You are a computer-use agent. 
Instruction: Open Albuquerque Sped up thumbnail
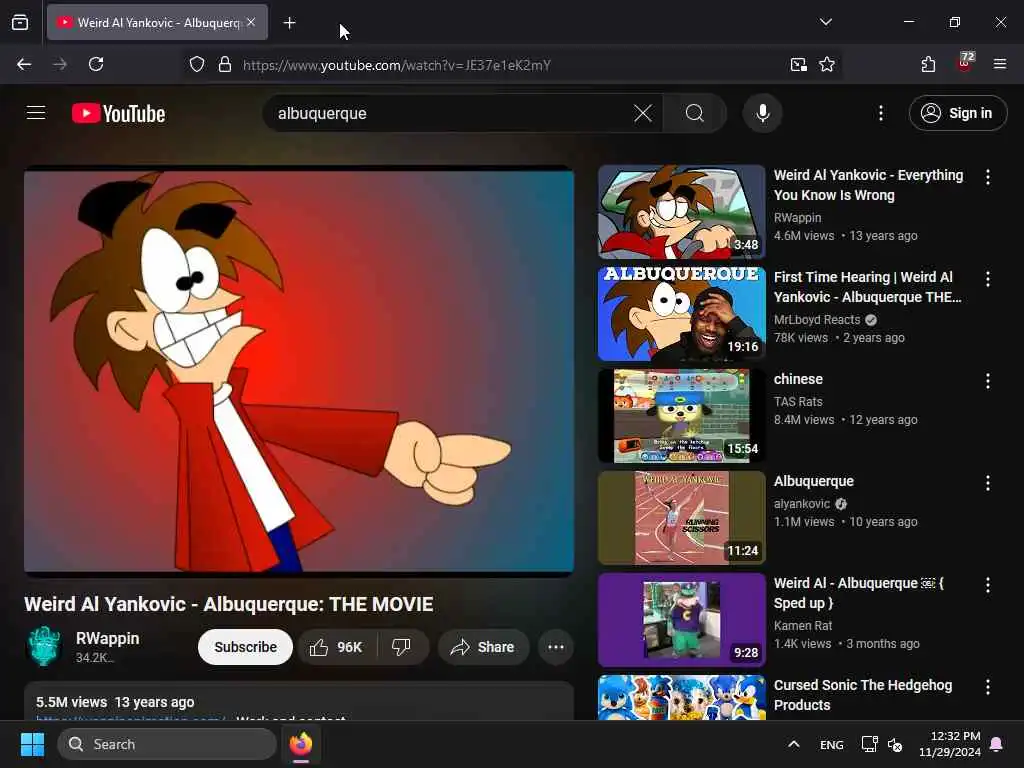point(681,620)
